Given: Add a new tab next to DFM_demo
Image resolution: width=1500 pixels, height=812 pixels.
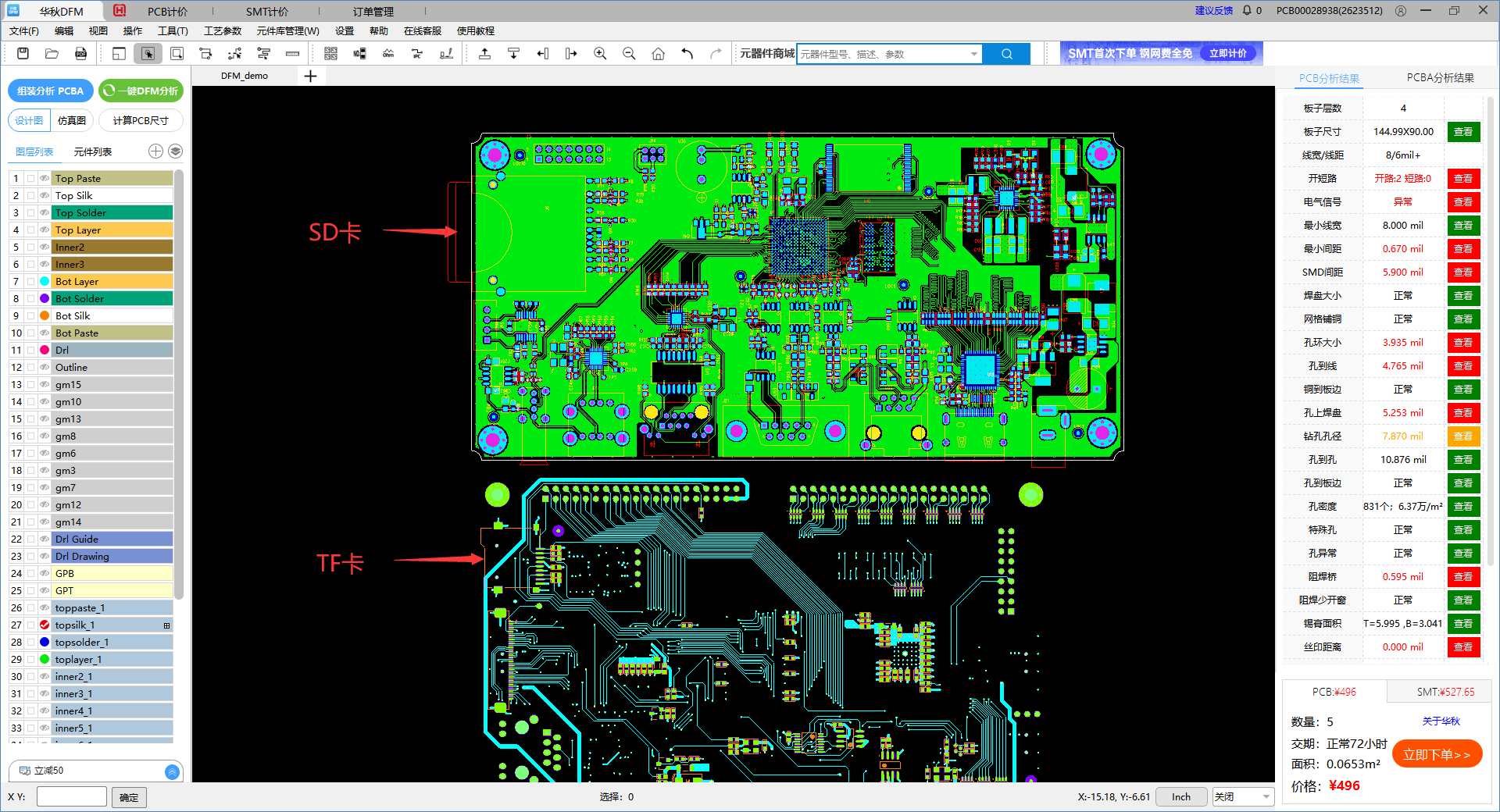Looking at the screenshot, I should (x=310, y=76).
